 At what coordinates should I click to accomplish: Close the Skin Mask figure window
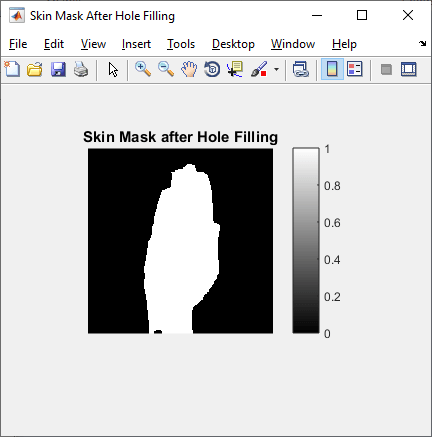click(x=408, y=15)
